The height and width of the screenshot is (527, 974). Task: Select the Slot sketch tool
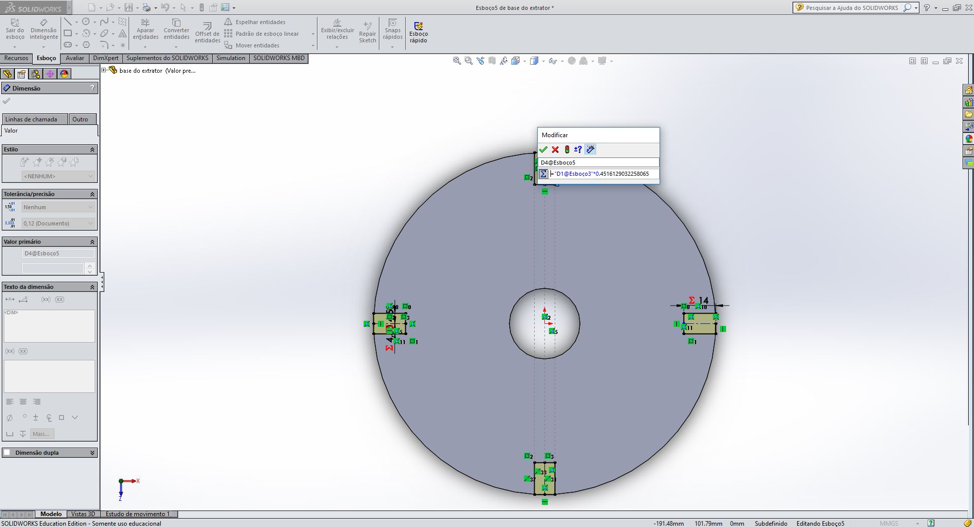pos(68,45)
